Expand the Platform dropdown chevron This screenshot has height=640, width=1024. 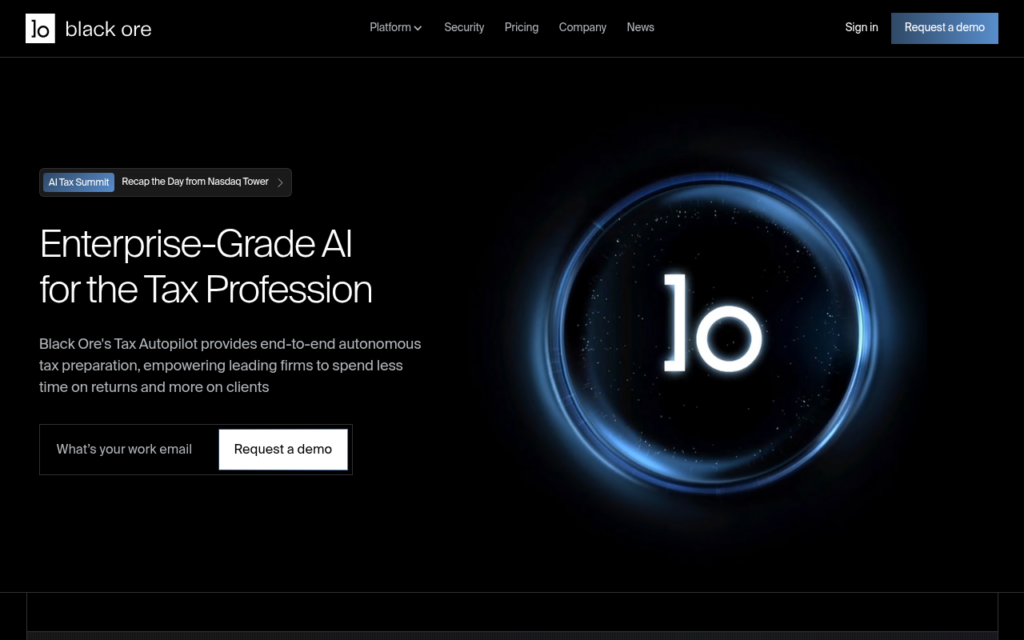[418, 28]
